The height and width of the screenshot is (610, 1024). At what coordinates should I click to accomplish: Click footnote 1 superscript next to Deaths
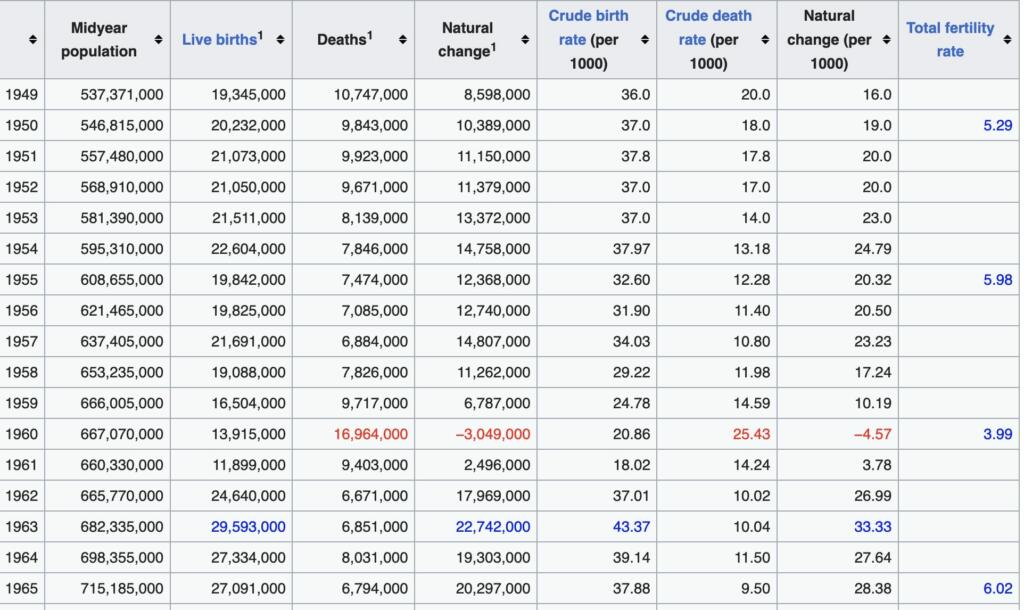(369, 35)
